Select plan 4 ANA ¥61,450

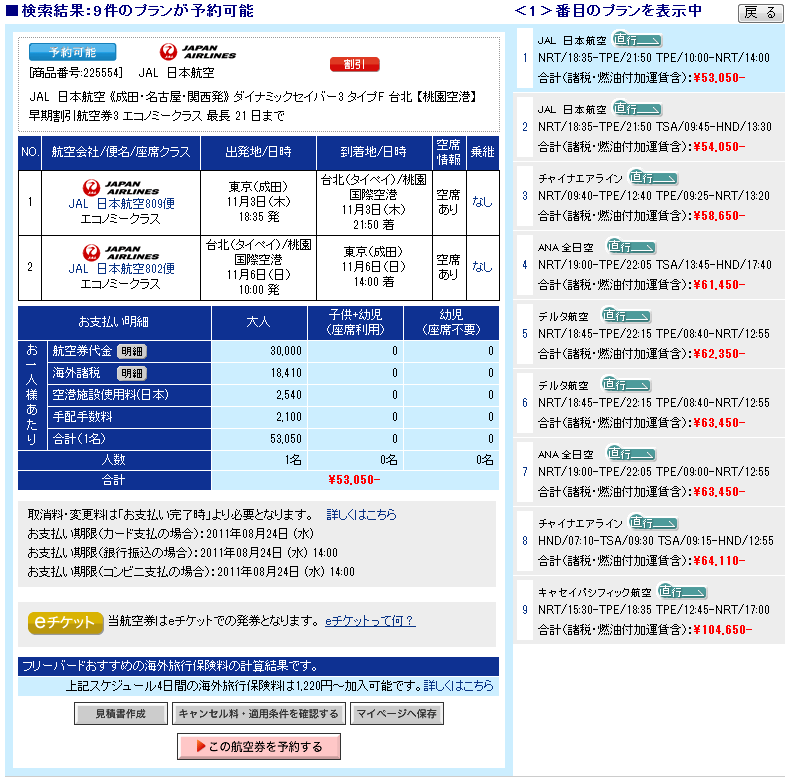coord(649,266)
